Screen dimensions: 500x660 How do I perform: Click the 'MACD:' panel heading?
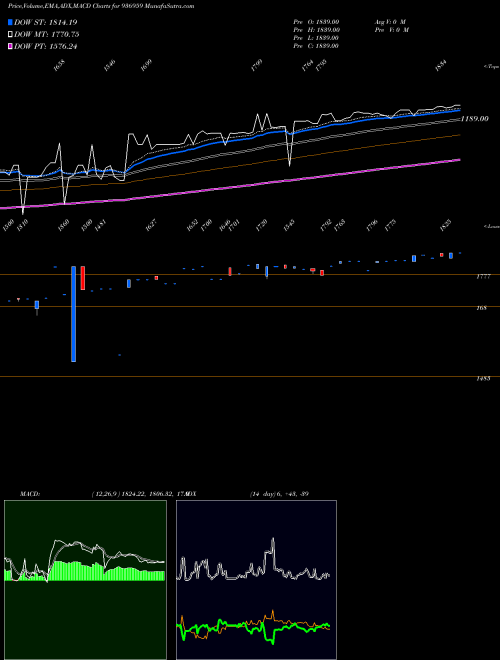click(30, 494)
